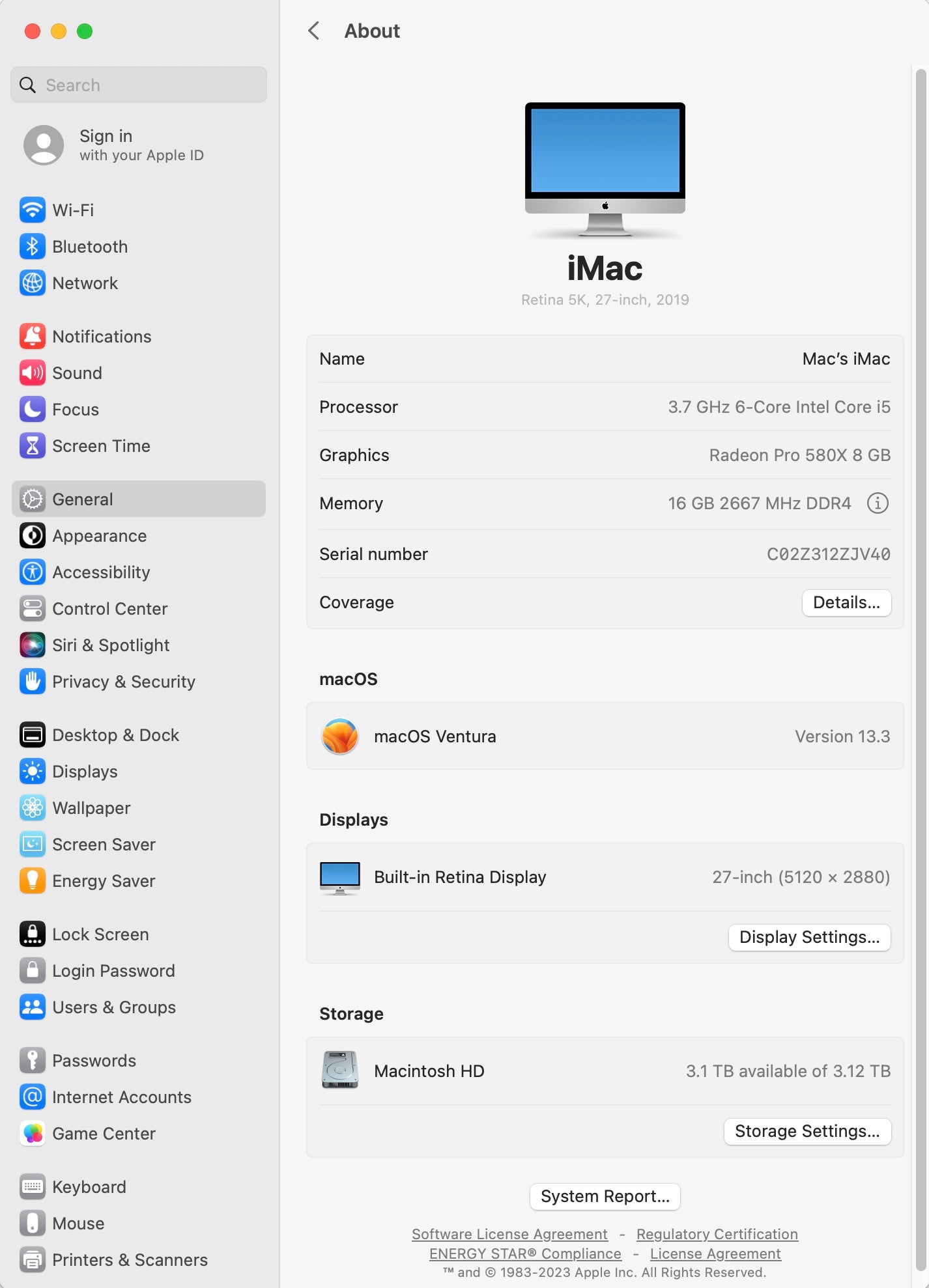
Task: Select Desktop & Dock icon
Action: [x=33, y=735]
